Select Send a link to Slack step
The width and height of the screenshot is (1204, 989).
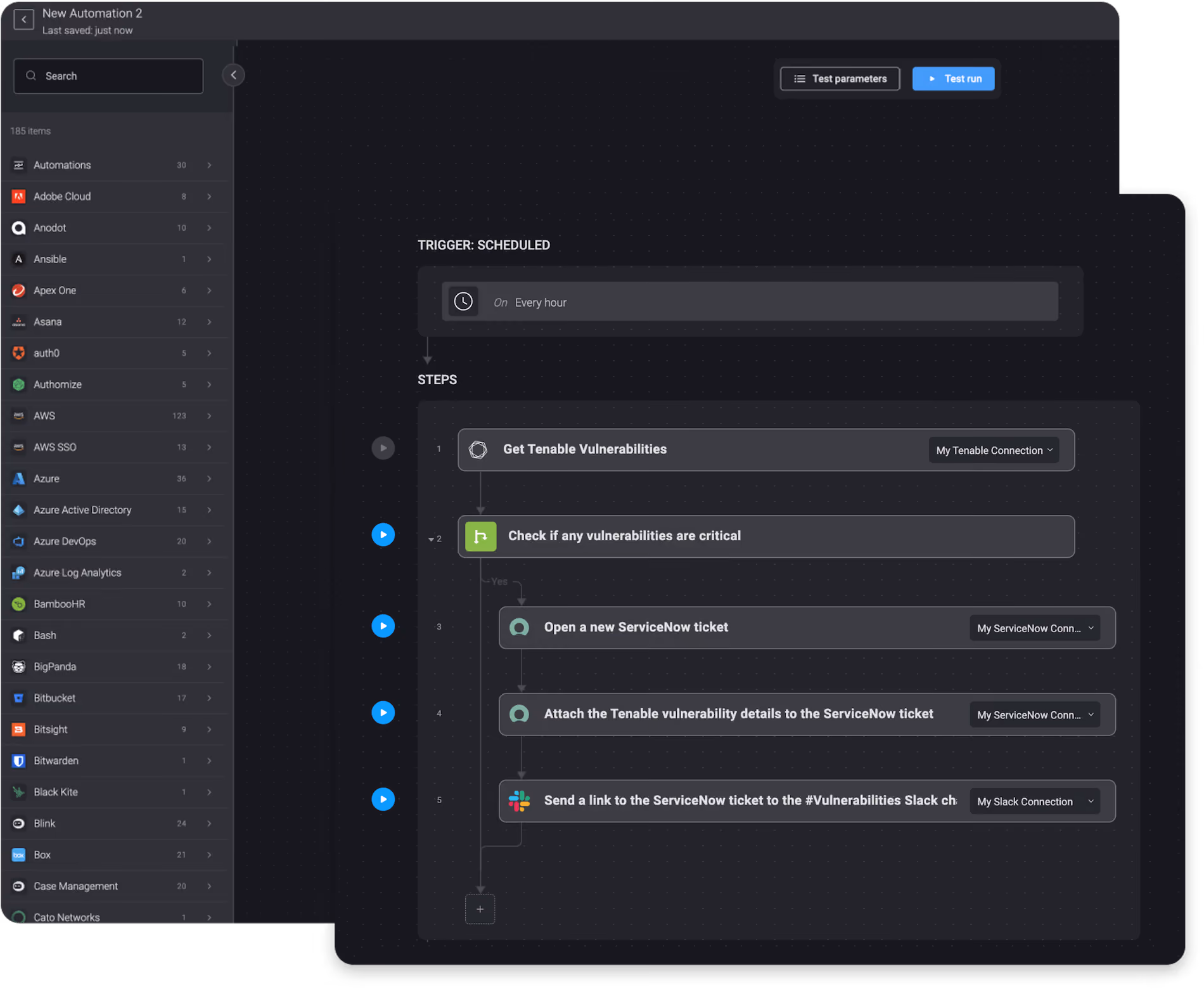point(807,801)
